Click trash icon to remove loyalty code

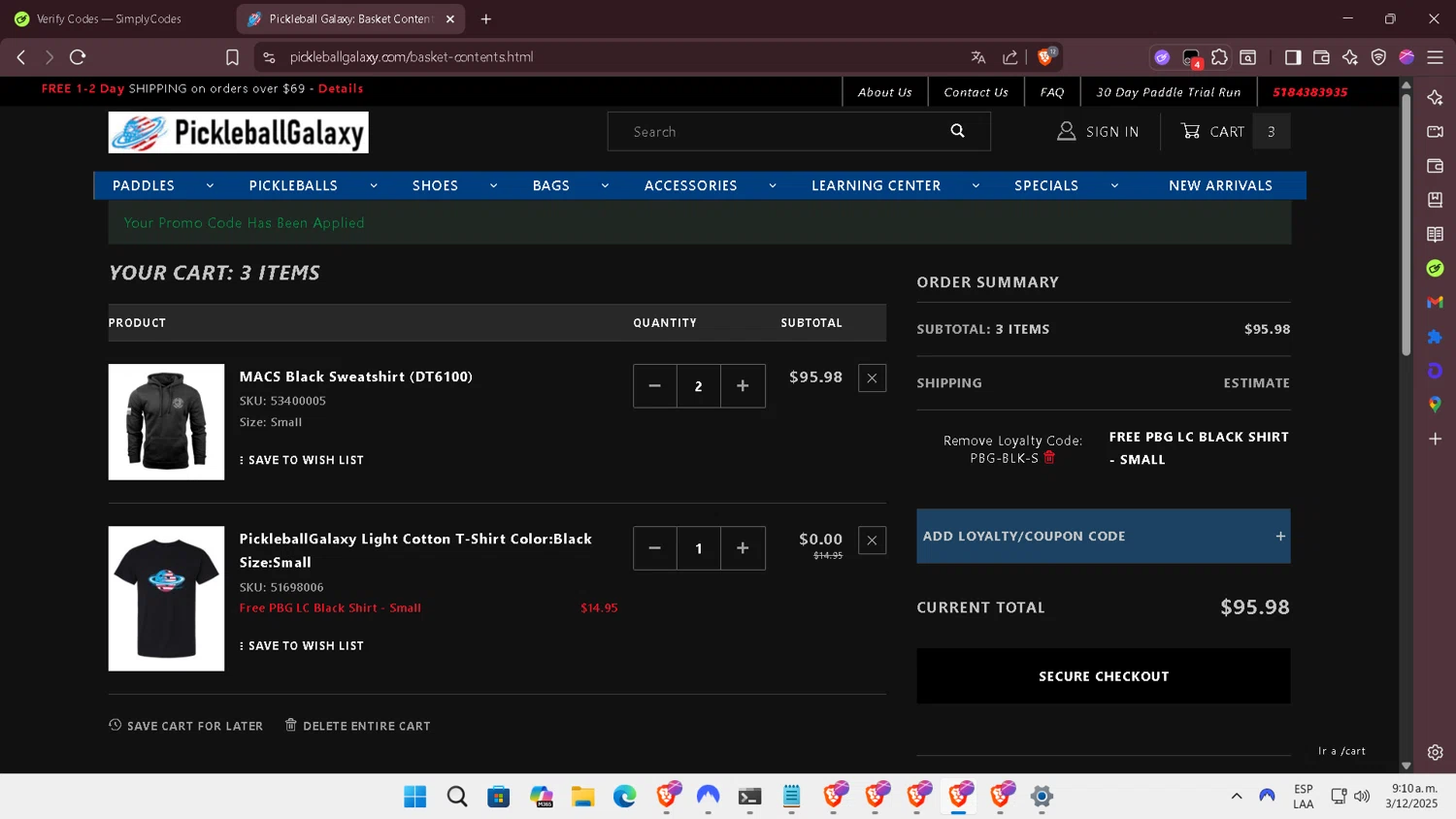coord(1049,457)
